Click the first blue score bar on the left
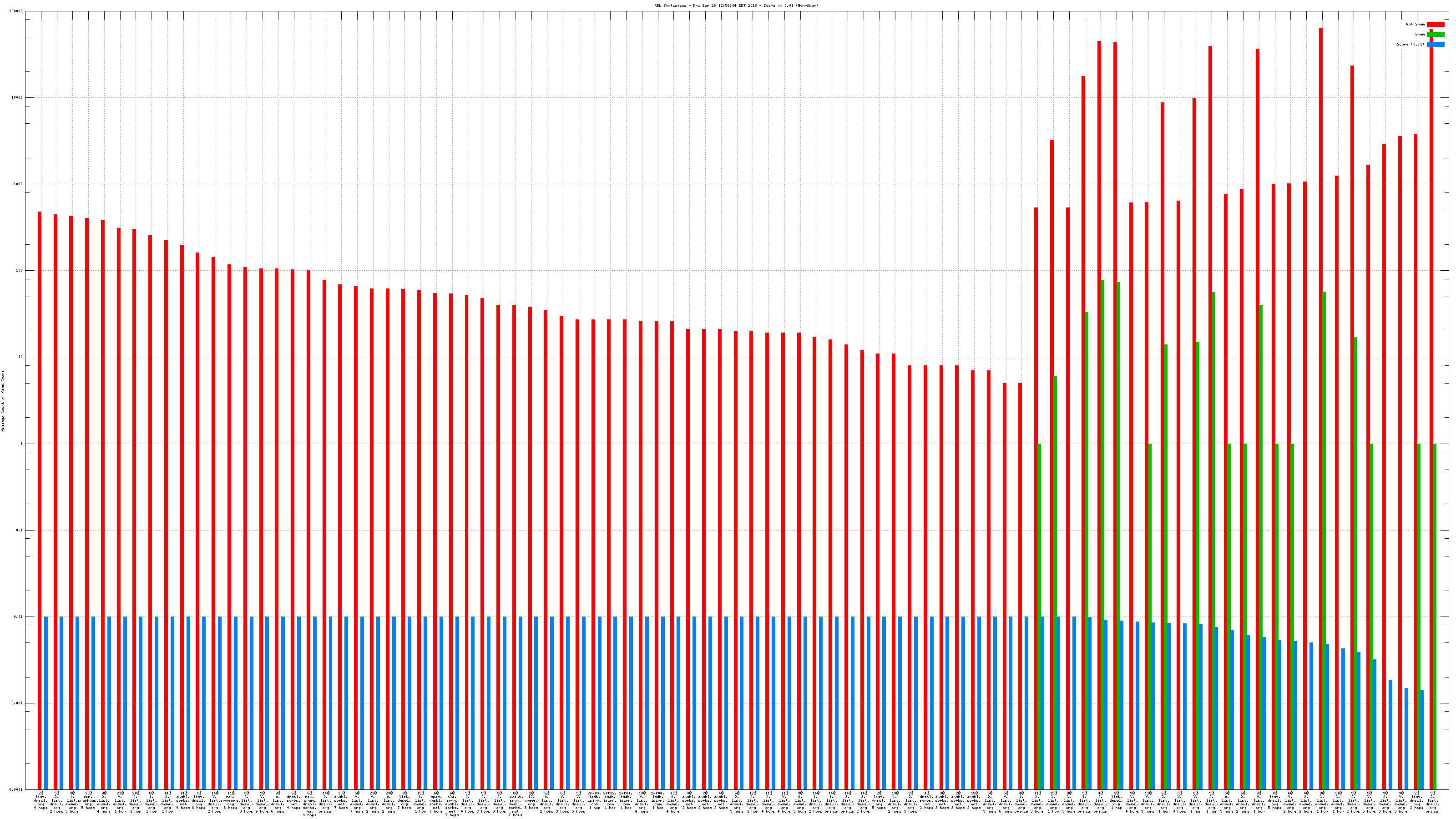The width and height of the screenshot is (1456, 819). pos(46,703)
